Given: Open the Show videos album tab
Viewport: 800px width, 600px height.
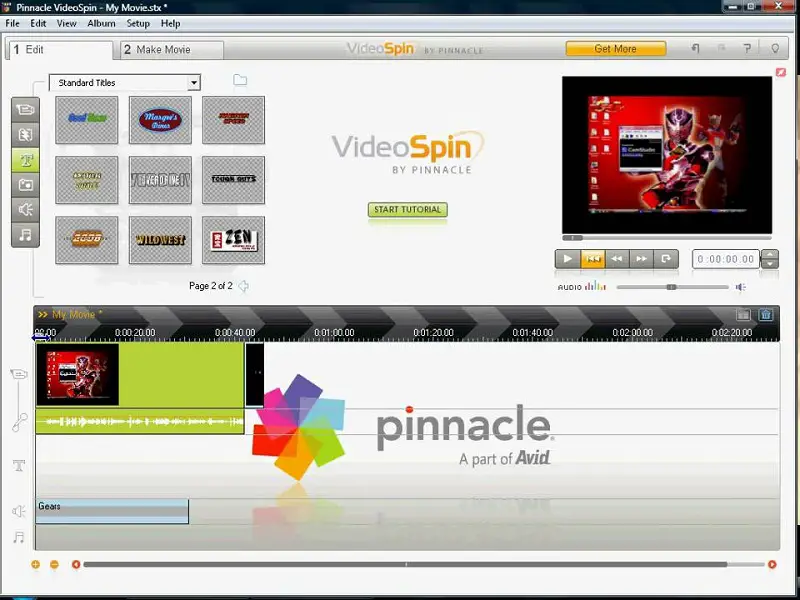Looking at the screenshot, I should (25, 110).
